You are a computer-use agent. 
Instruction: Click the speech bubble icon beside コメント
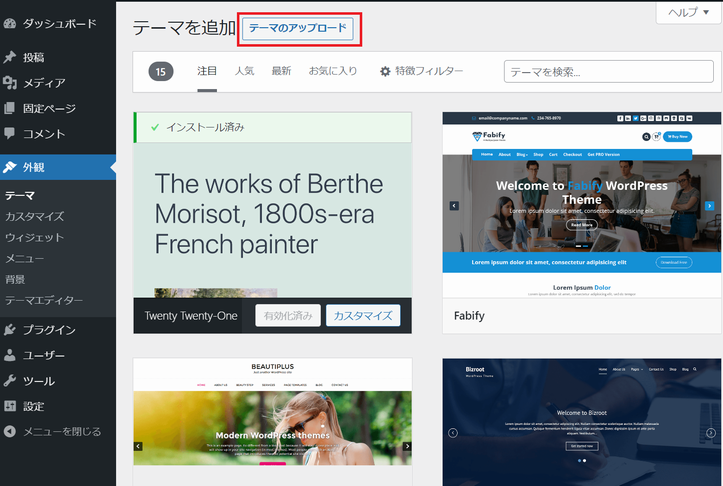click(x=10, y=134)
